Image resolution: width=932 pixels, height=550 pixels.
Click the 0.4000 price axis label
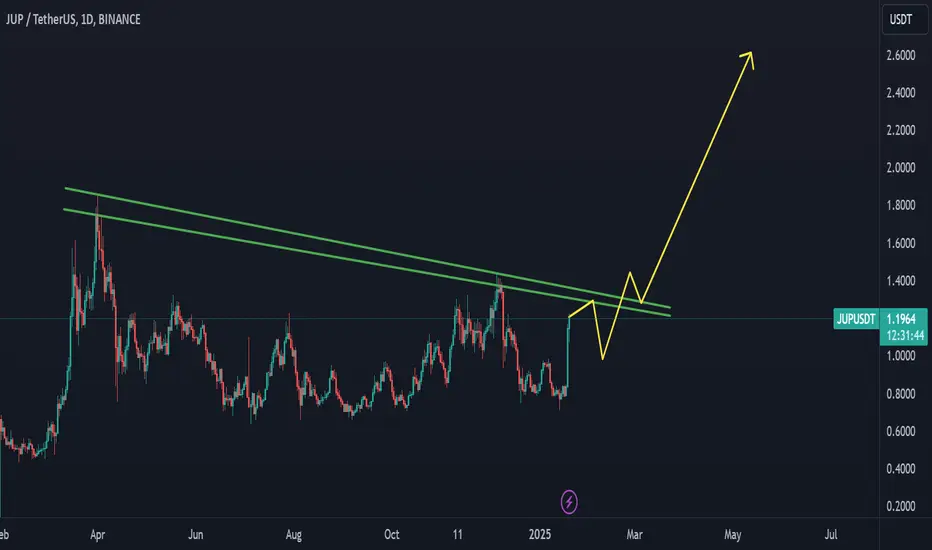coord(900,469)
